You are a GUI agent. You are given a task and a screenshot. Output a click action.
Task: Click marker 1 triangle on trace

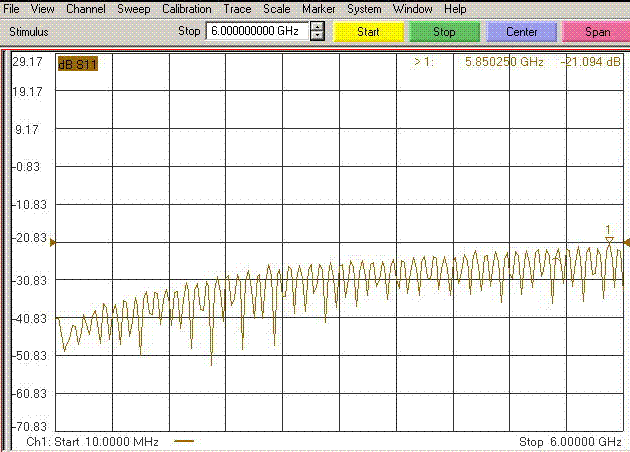609,240
